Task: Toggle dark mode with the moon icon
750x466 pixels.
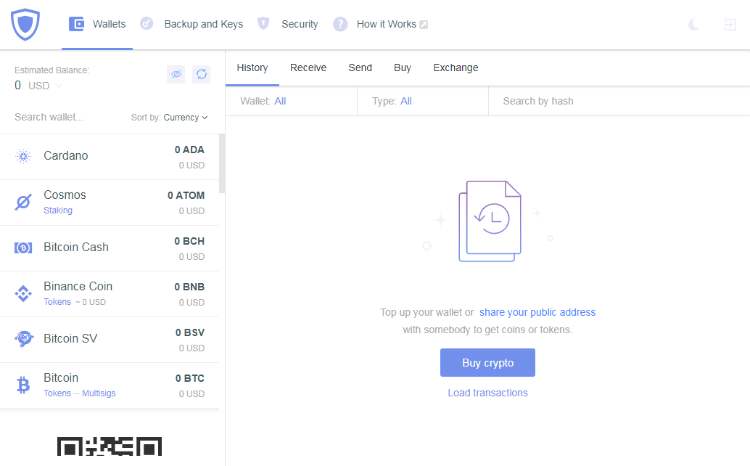Action: click(x=694, y=24)
